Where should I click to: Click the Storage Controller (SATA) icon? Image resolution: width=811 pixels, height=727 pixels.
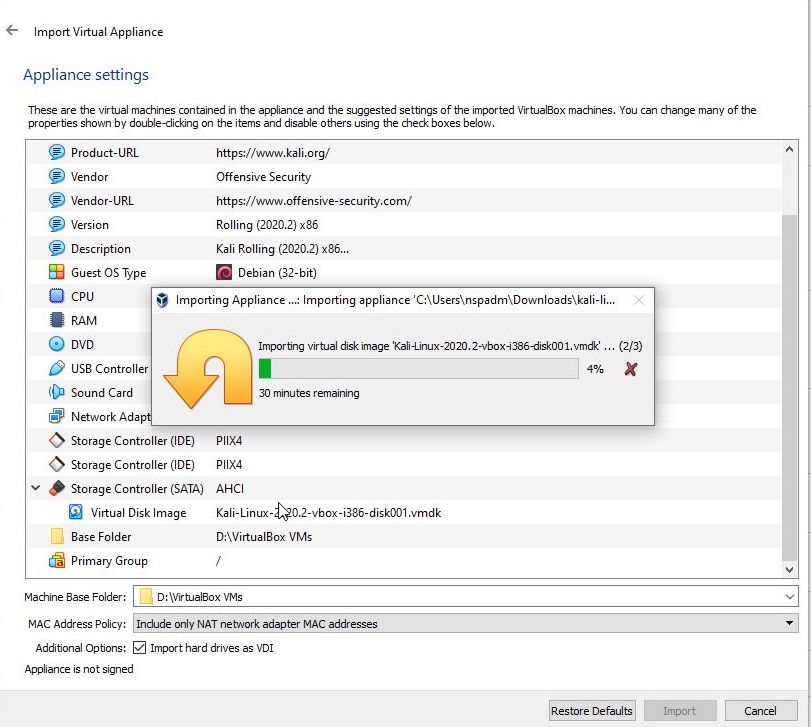point(56,489)
